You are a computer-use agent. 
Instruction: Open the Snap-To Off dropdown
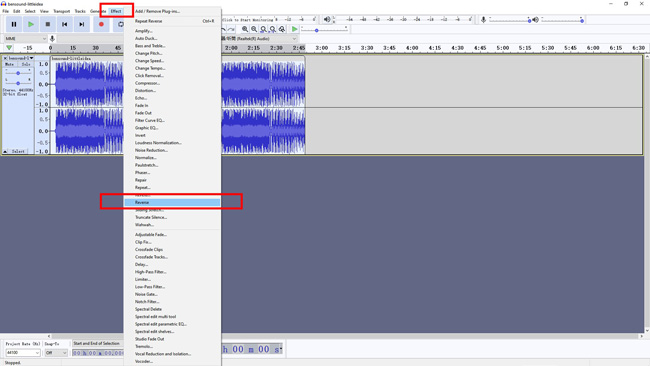coord(56,353)
